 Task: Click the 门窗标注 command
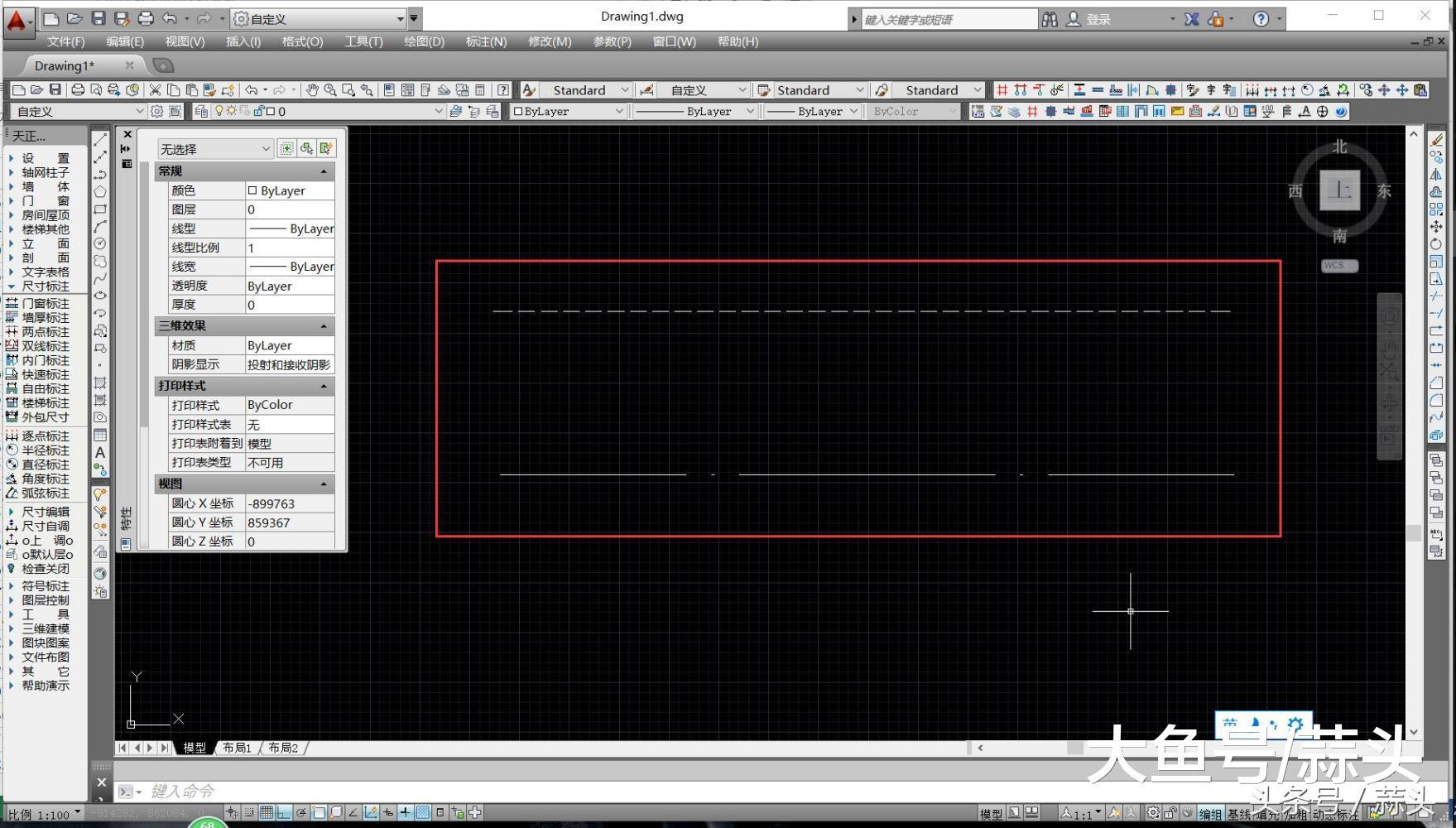point(38,304)
